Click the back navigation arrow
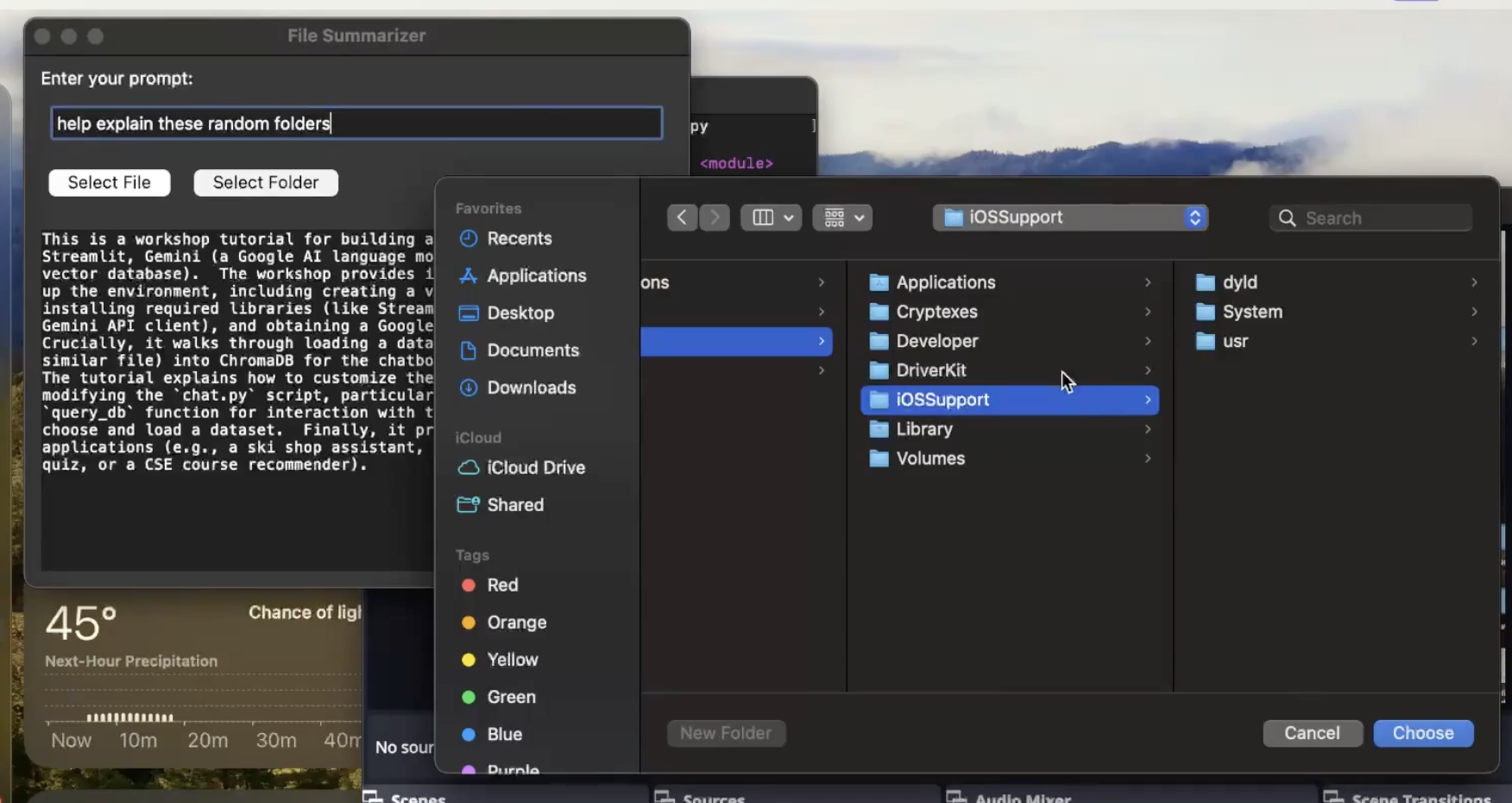 click(682, 218)
